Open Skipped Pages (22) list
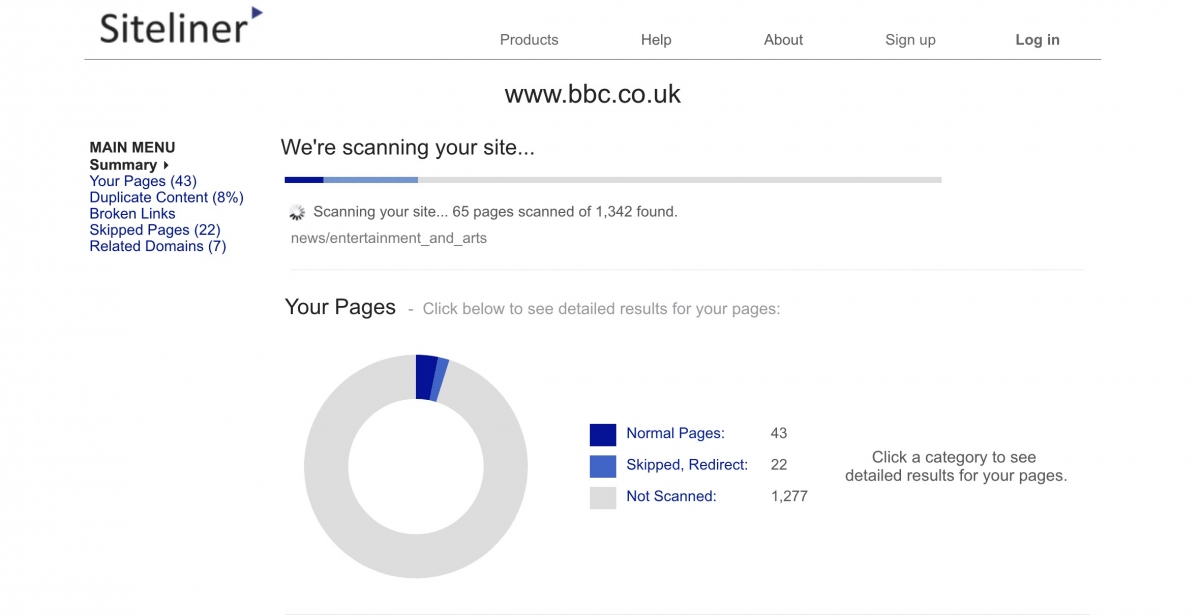This screenshot has width=1200, height=616. point(155,230)
